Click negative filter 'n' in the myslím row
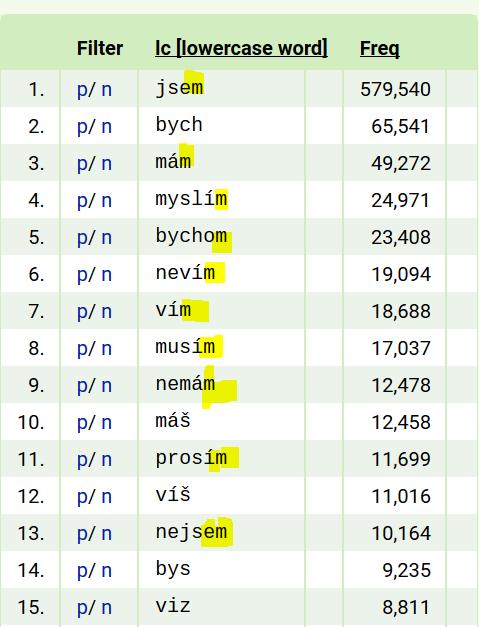 click(x=106, y=201)
